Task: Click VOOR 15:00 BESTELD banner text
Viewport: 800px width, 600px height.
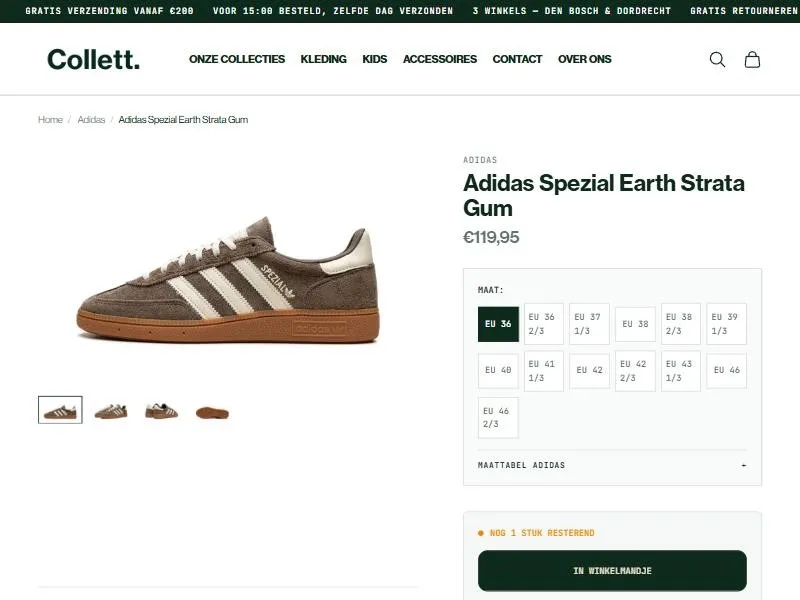Action: 333,11
